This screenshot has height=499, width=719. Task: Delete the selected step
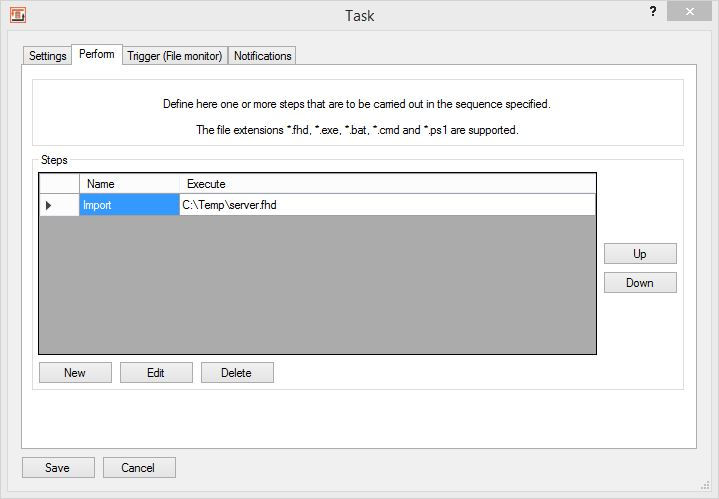coord(237,373)
